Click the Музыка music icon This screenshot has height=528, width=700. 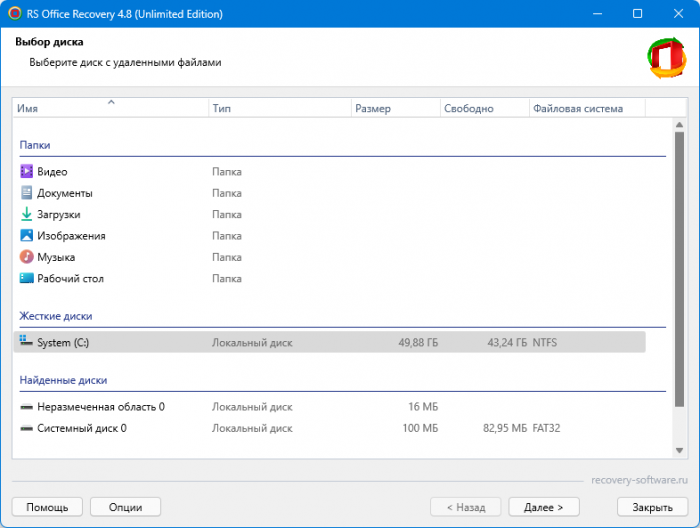(x=26, y=257)
